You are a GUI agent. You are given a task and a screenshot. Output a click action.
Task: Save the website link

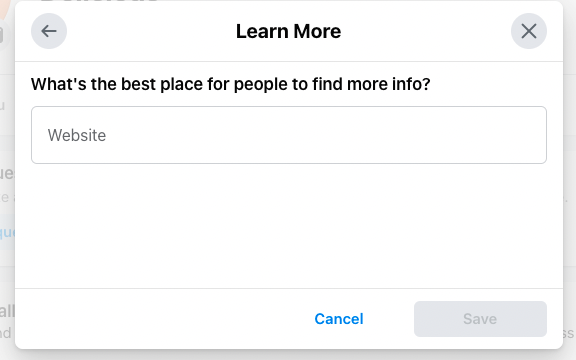tap(480, 319)
